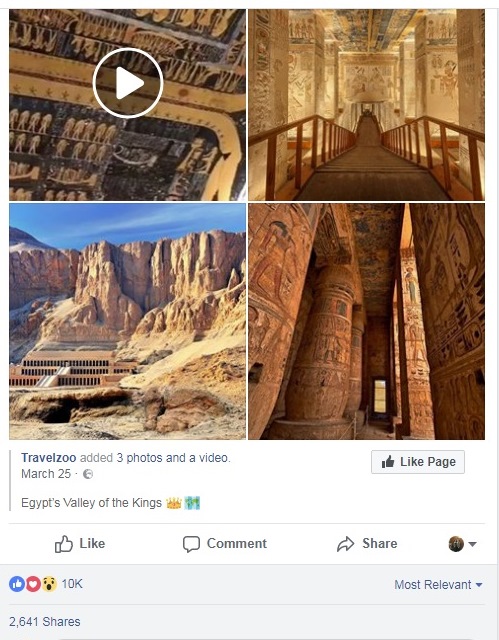The height and width of the screenshot is (640, 499).
Task: Open the tomb corridor with wooden railings photo
Action: 366,105
